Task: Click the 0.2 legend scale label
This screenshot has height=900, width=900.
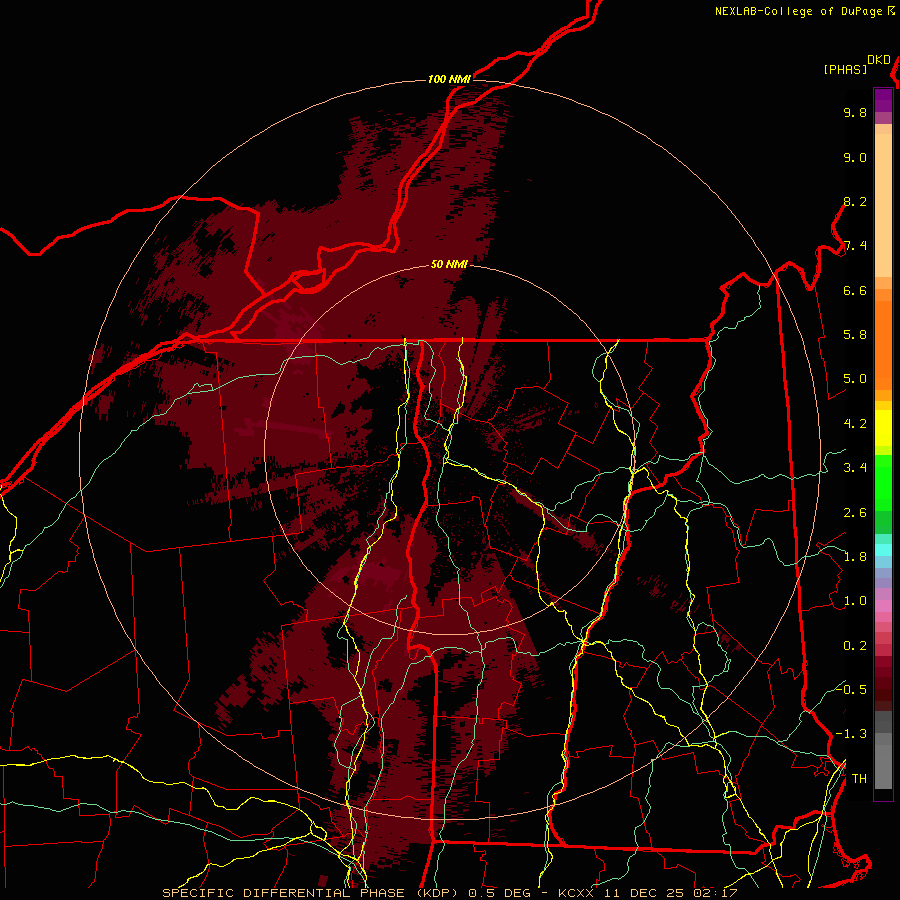Action: [x=855, y=646]
